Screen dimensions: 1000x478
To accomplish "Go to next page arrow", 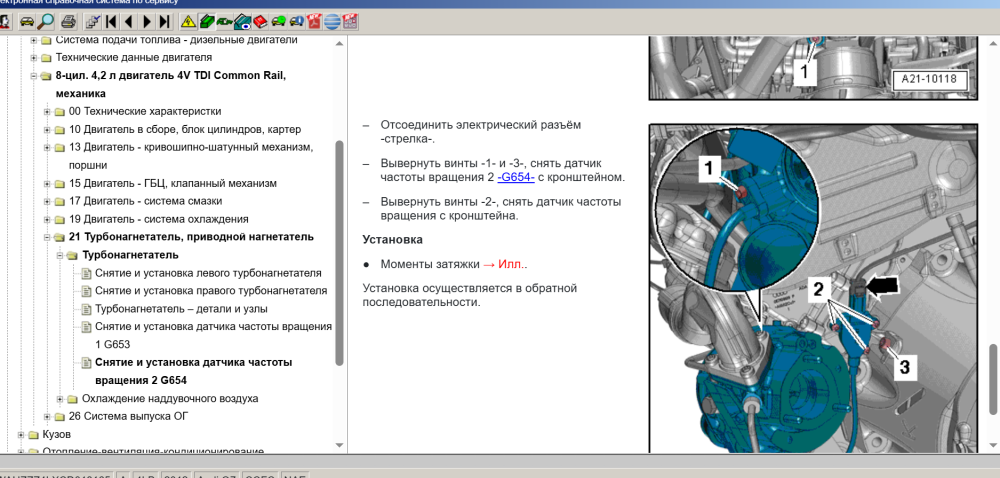I will coord(147,22).
